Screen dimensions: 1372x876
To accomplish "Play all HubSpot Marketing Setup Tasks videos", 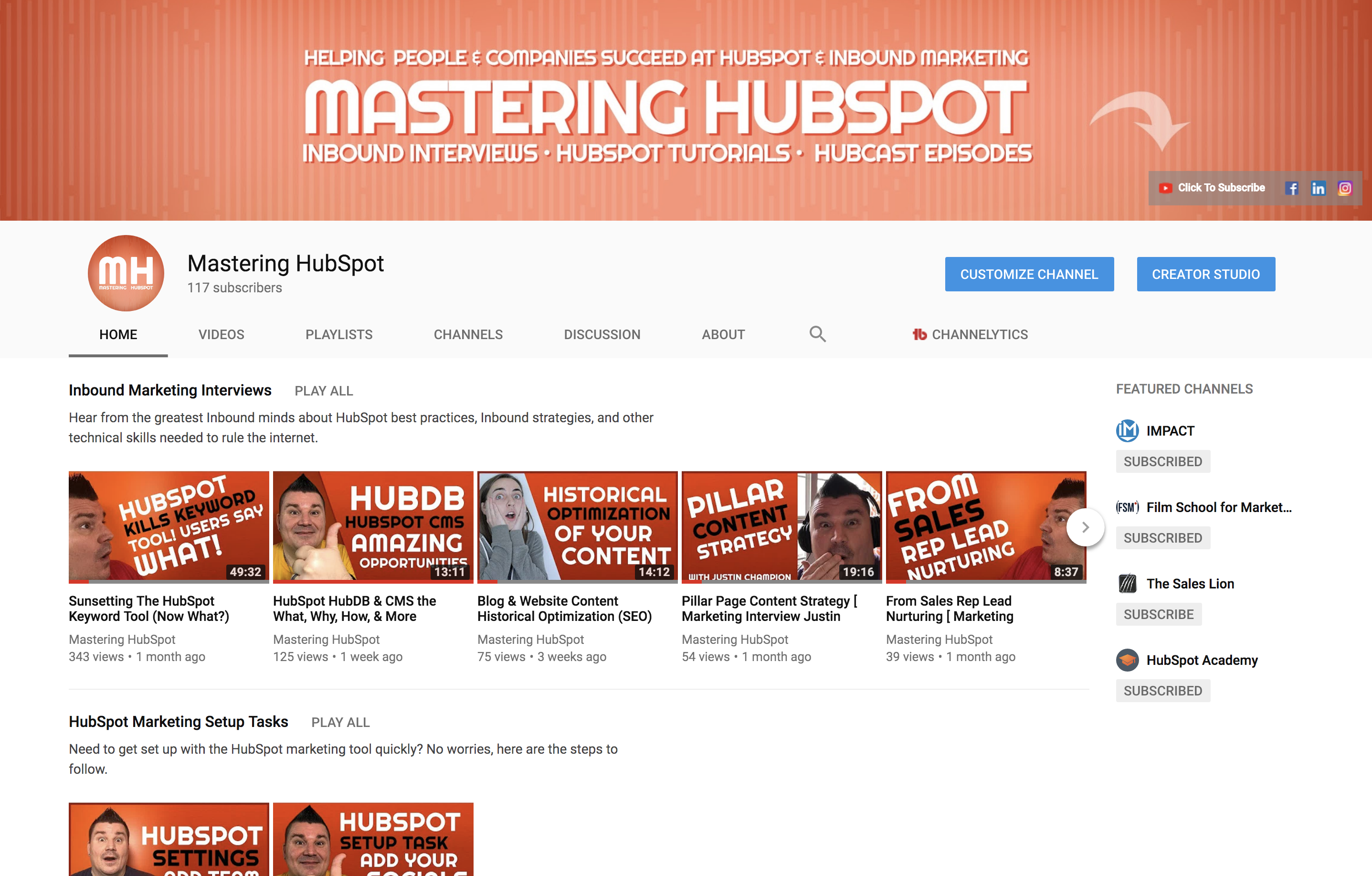I will click(x=340, y=722).
